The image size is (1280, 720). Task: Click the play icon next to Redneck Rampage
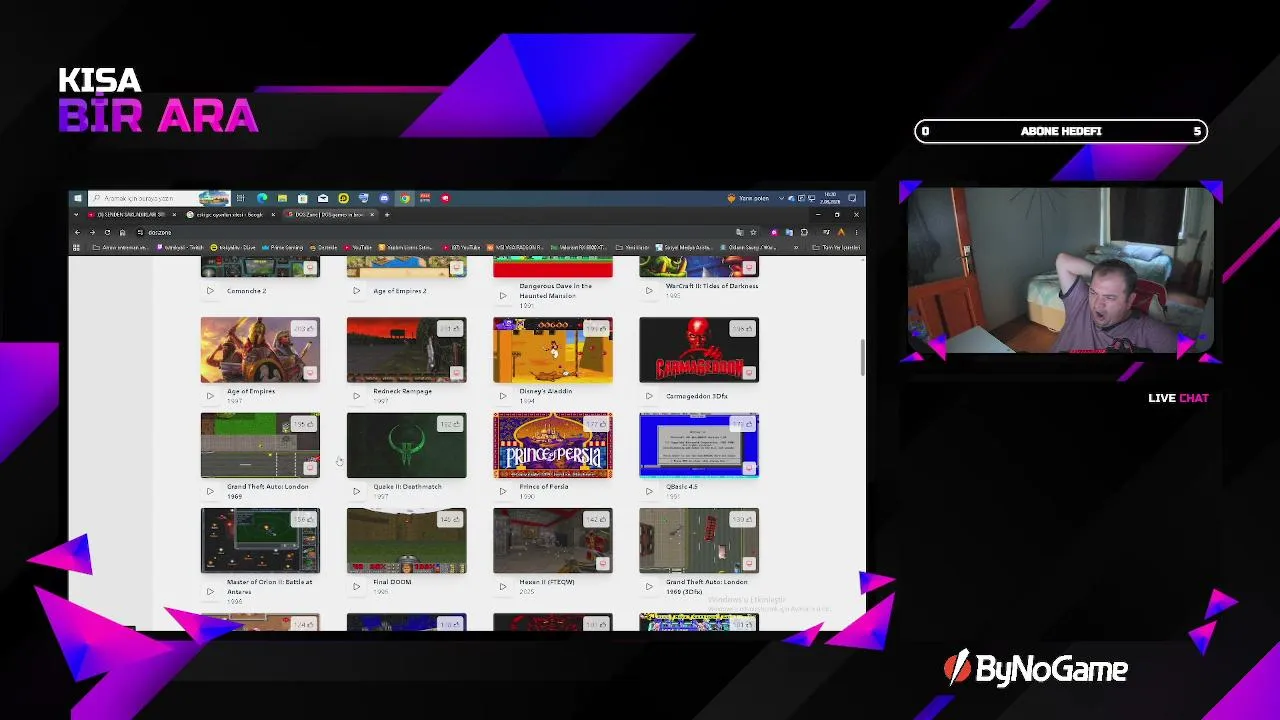coord(356,396)
